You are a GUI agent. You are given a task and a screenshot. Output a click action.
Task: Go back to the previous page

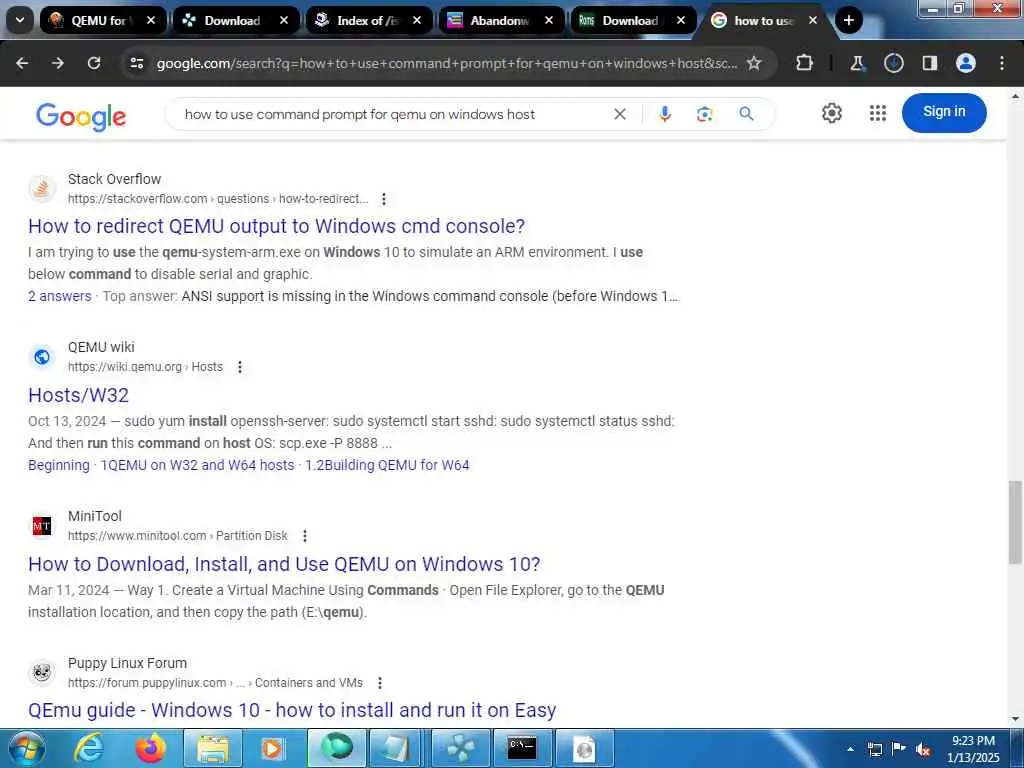(x=22, y=63)
